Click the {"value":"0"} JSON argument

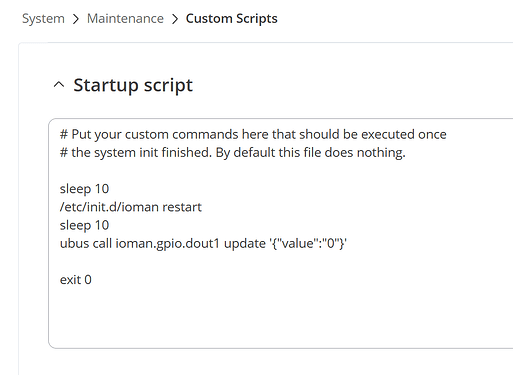tap(308, 243)
